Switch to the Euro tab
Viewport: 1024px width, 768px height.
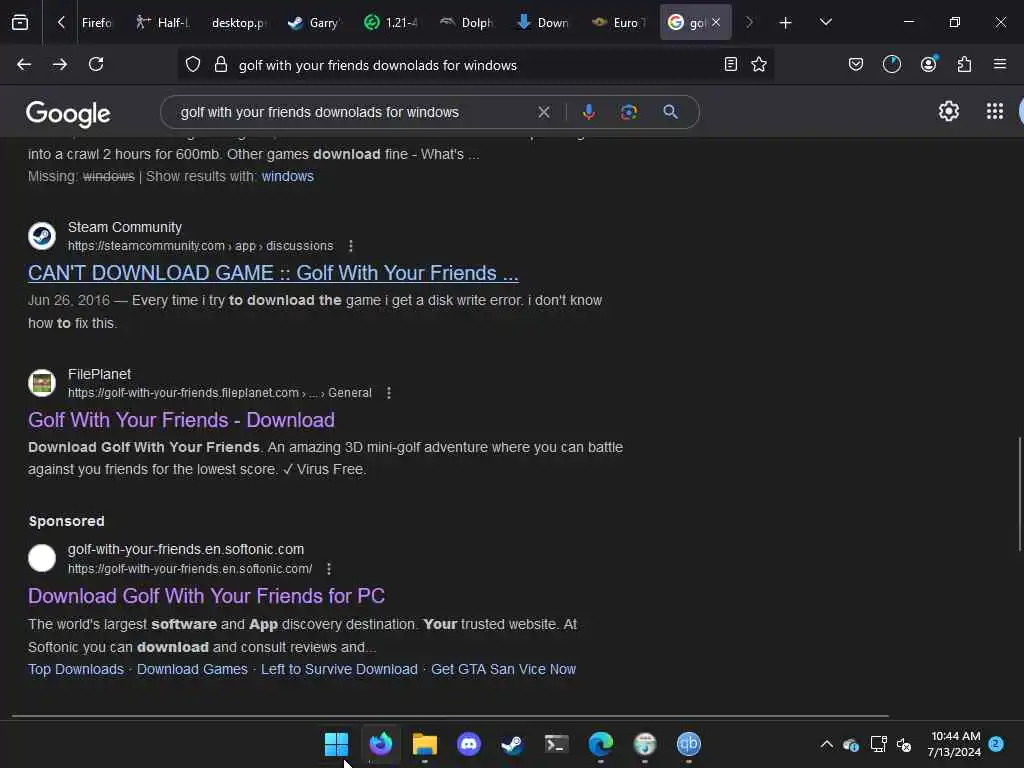(x=619, y=23)
